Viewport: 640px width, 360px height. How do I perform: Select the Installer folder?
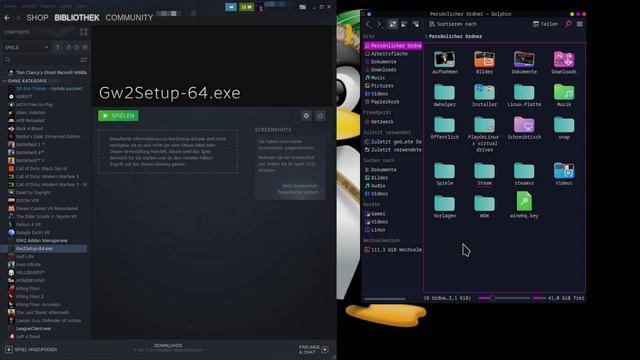(484, 96)
